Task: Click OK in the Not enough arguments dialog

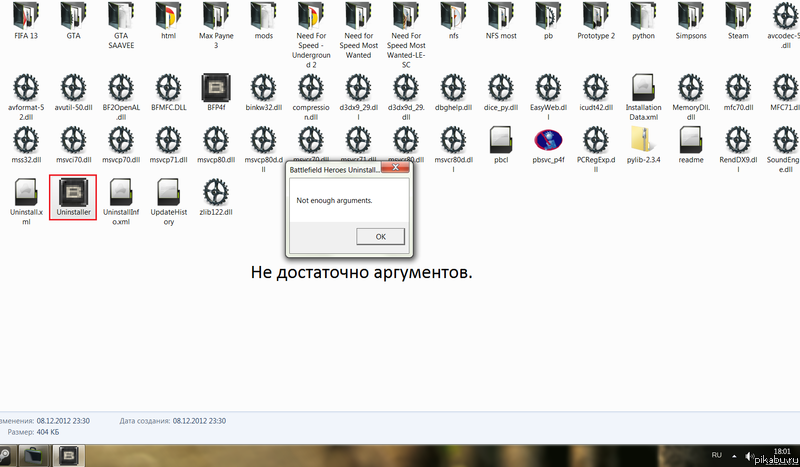Action: [x=381, y=236]
